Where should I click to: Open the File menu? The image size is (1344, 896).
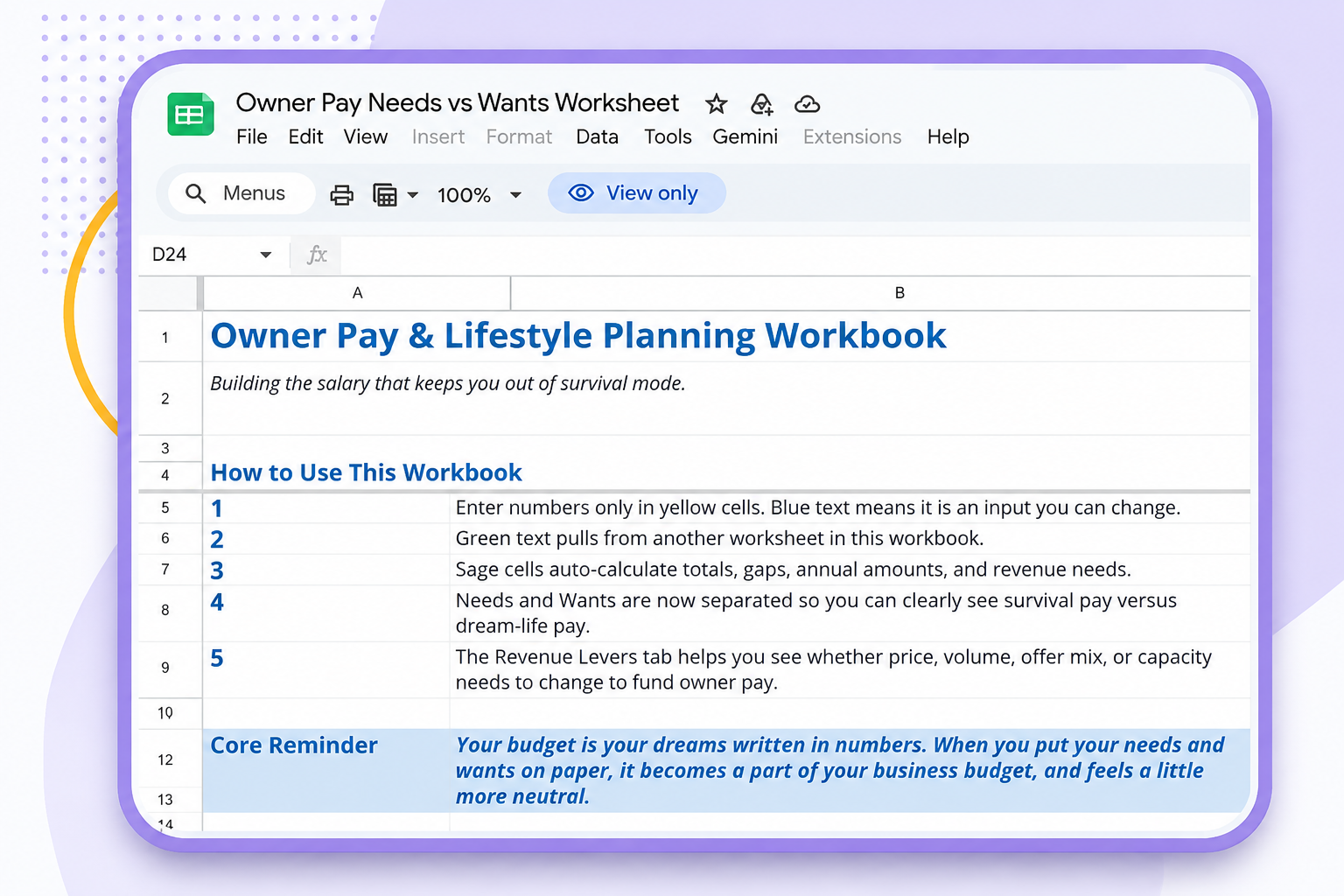coord(252,137)
